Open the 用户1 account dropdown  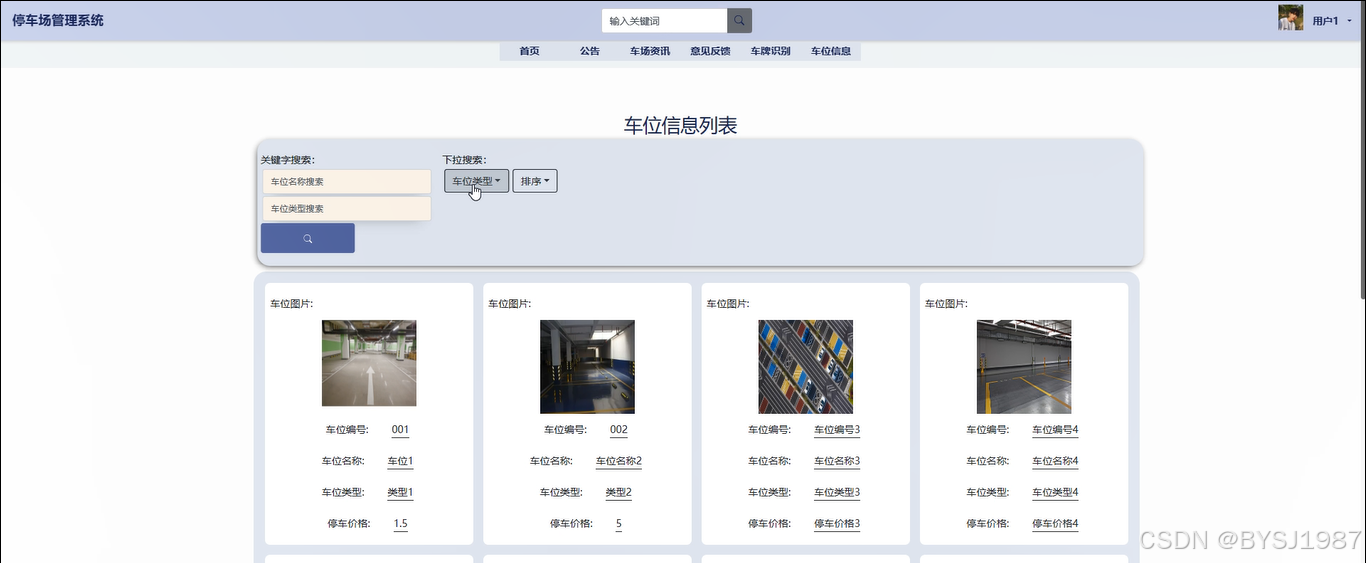coord(1331,21)
